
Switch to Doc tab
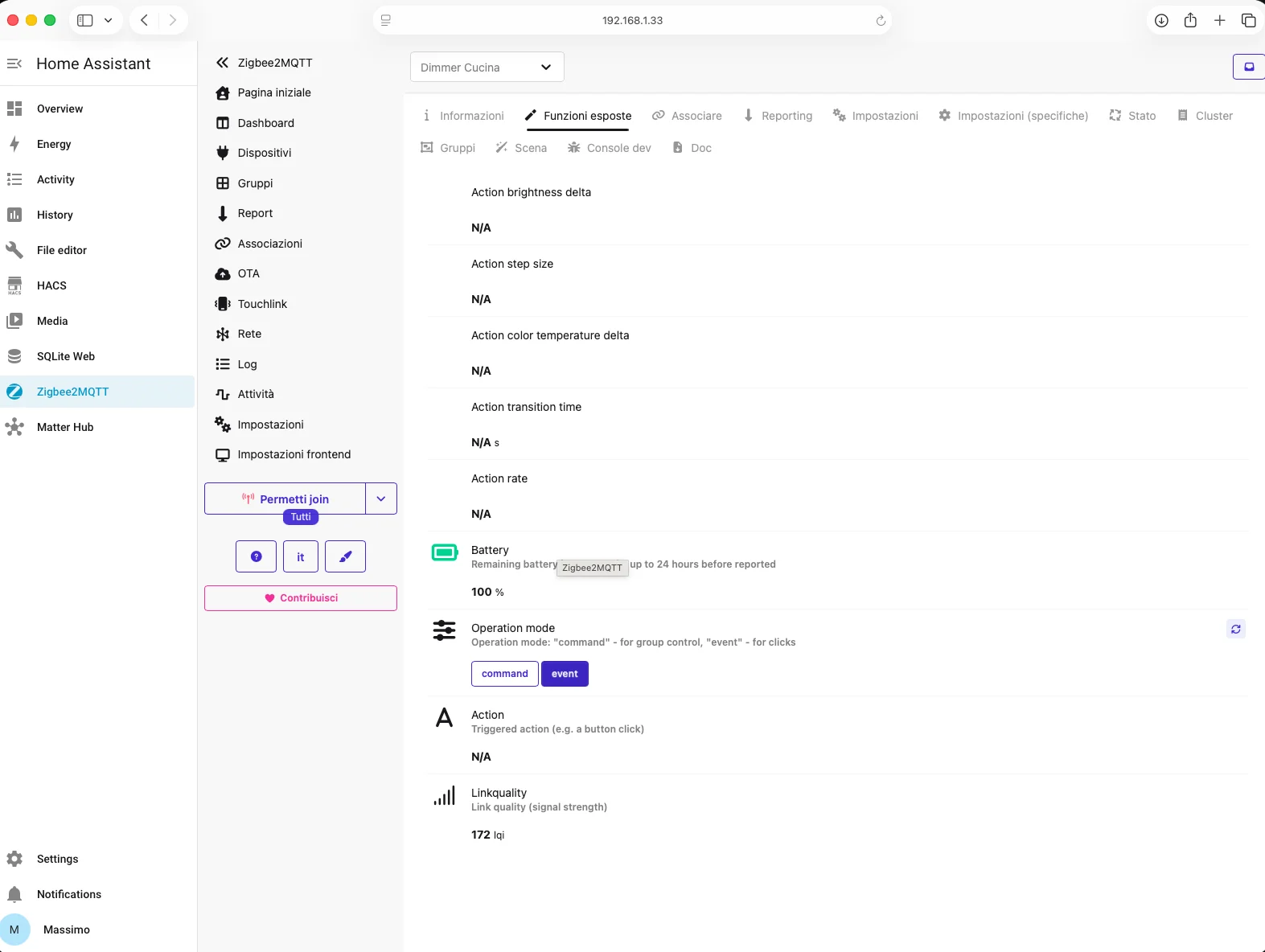pyautogui.click(x=692, y=148)
